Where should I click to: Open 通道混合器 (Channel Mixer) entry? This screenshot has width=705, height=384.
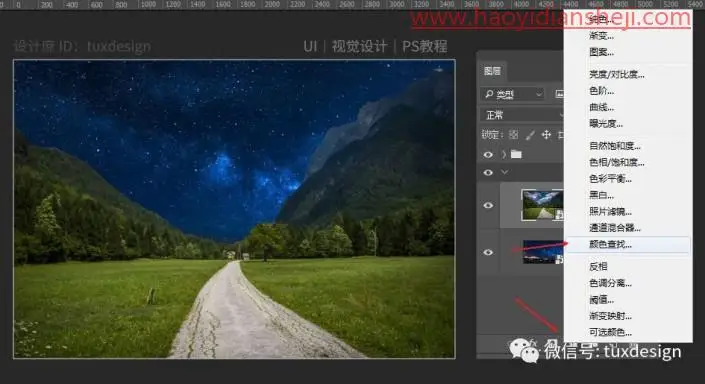click(615, 228)
